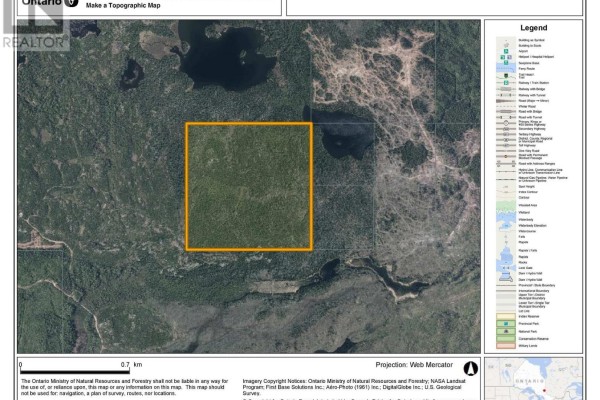Click the Conservation Reserve green swatch

(x=506, y=339)
